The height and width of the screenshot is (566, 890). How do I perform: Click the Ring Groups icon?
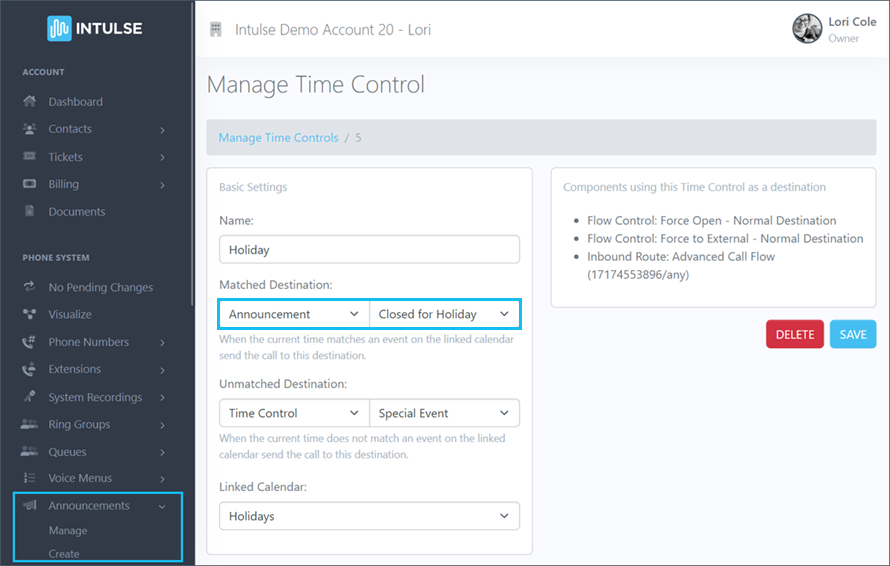(30, 424)
